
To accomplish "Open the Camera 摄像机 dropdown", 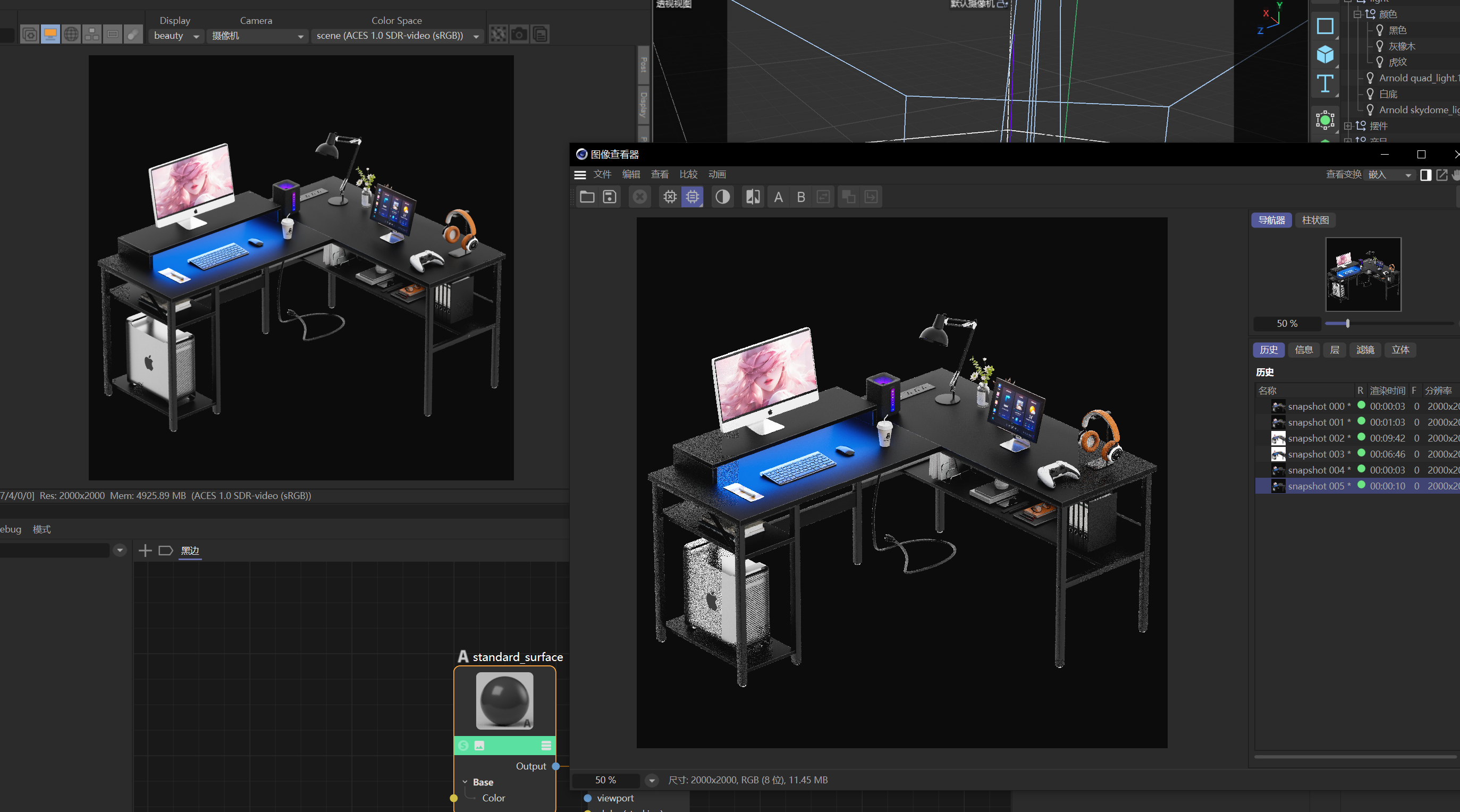I will coord(257,36).
